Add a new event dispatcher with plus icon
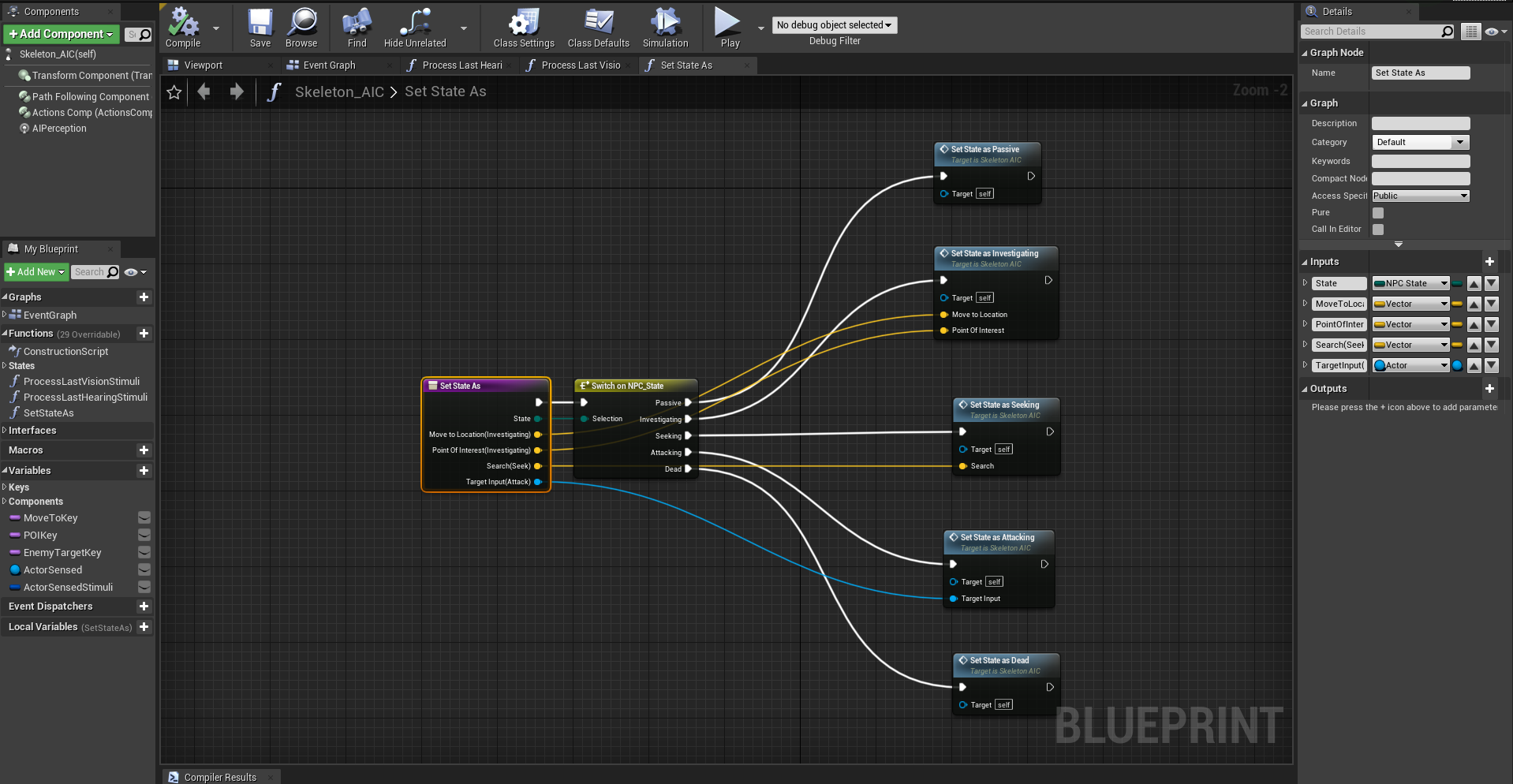Image resolution: width=1513 pixels, height=784 pixels. click(144, 607)
